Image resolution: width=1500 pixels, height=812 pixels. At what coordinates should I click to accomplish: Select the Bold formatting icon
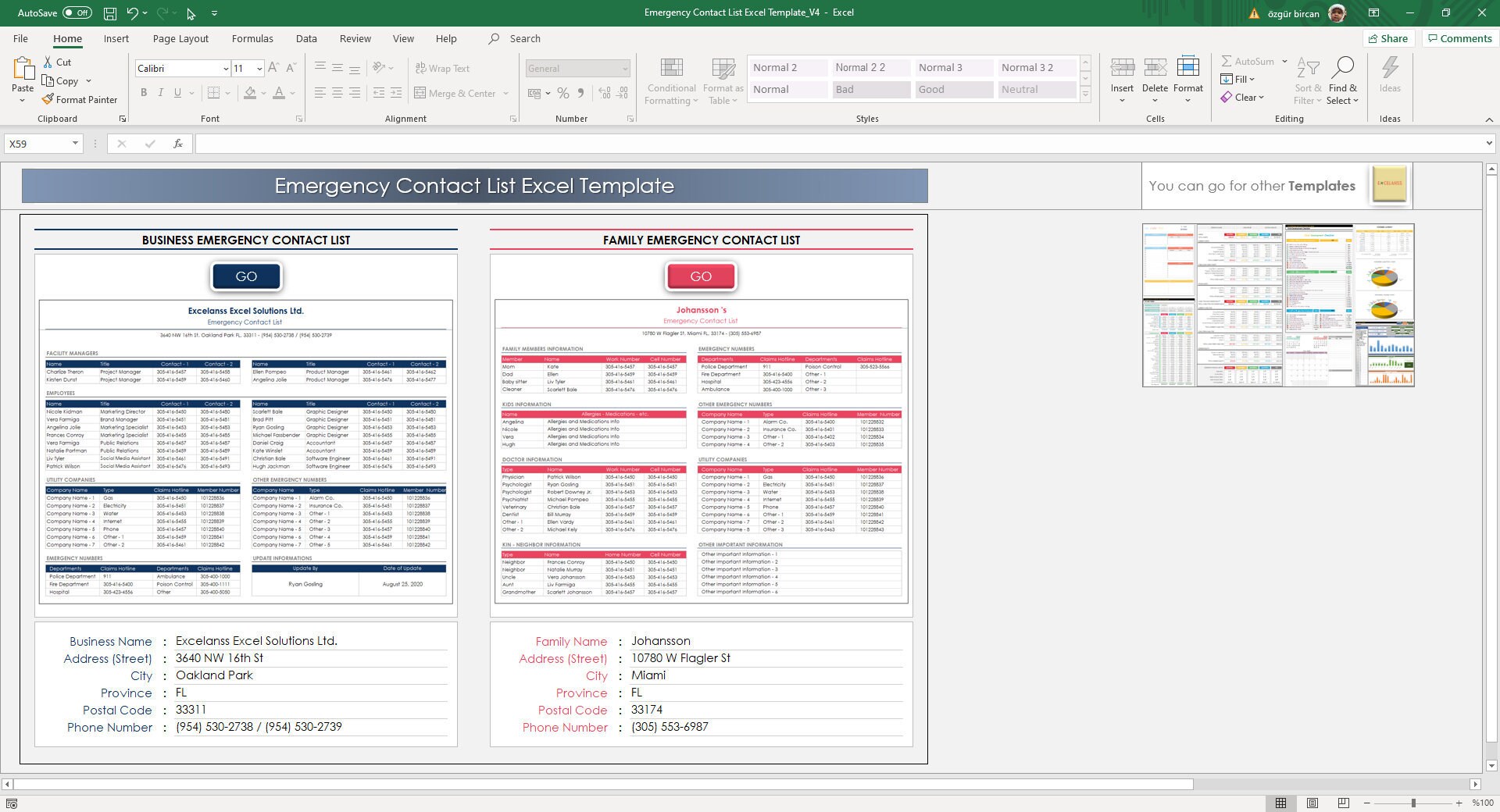click(144, 92)
